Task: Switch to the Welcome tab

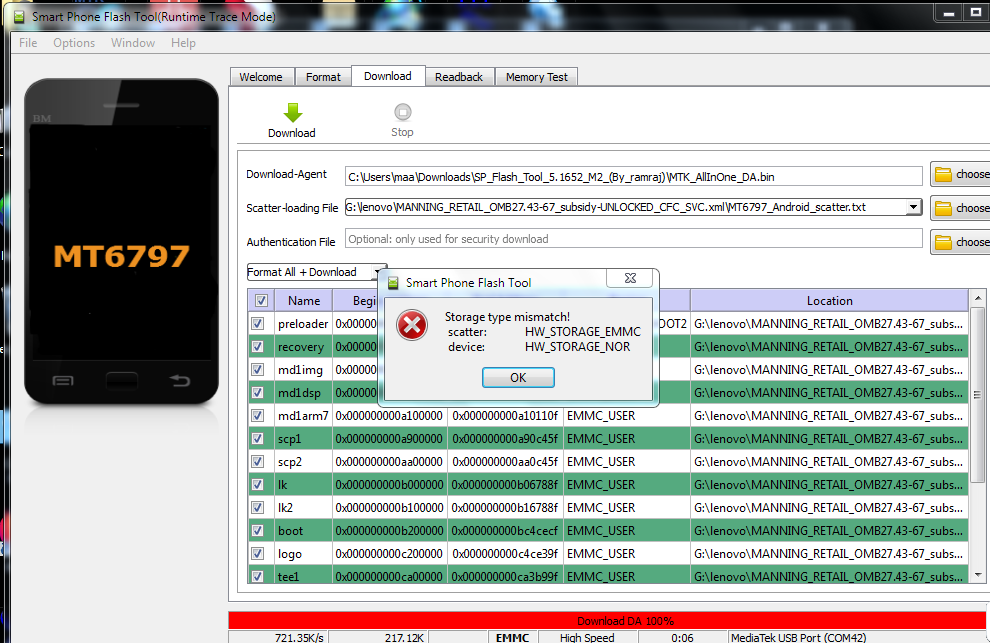Action: click(261, 77)
